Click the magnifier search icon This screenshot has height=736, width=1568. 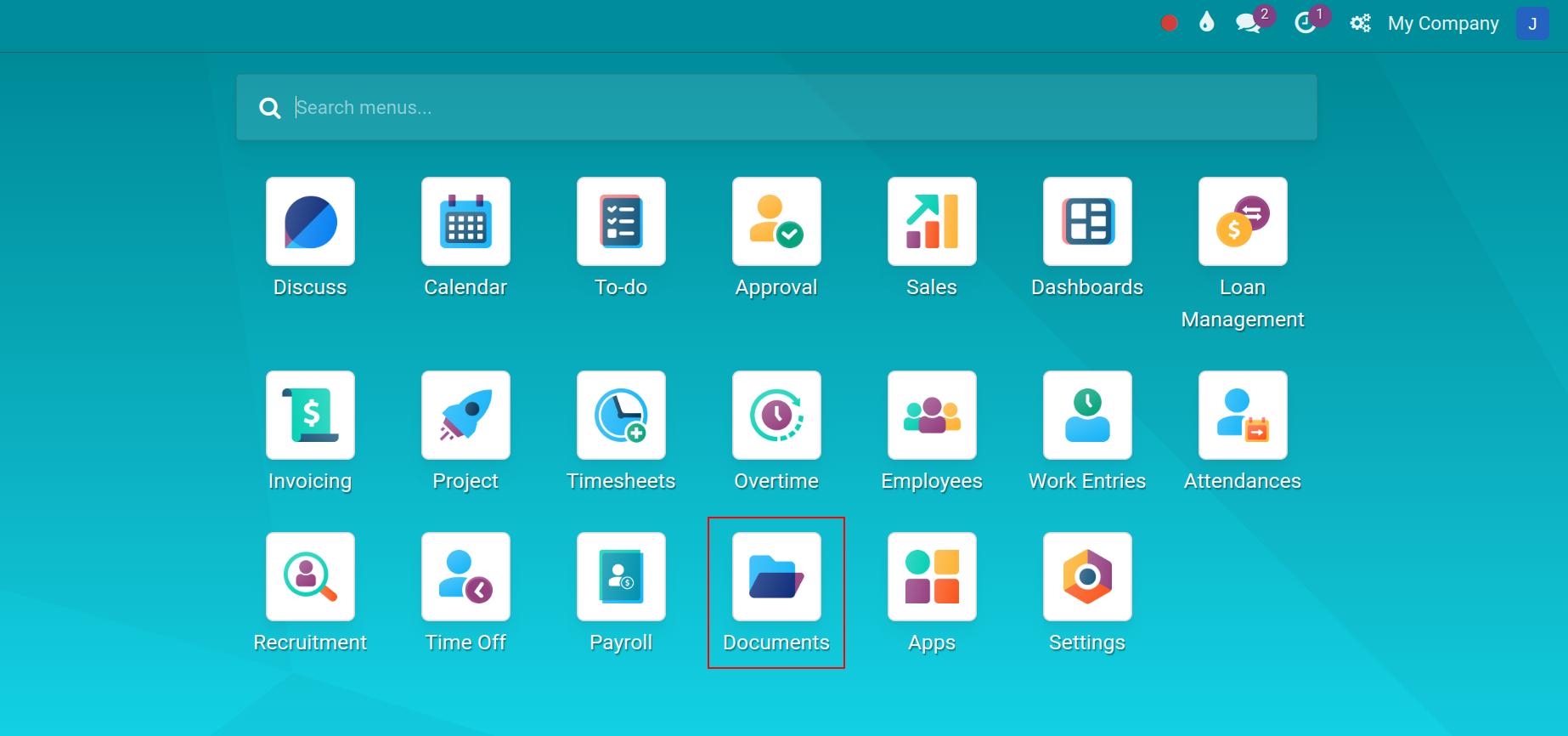270,108
